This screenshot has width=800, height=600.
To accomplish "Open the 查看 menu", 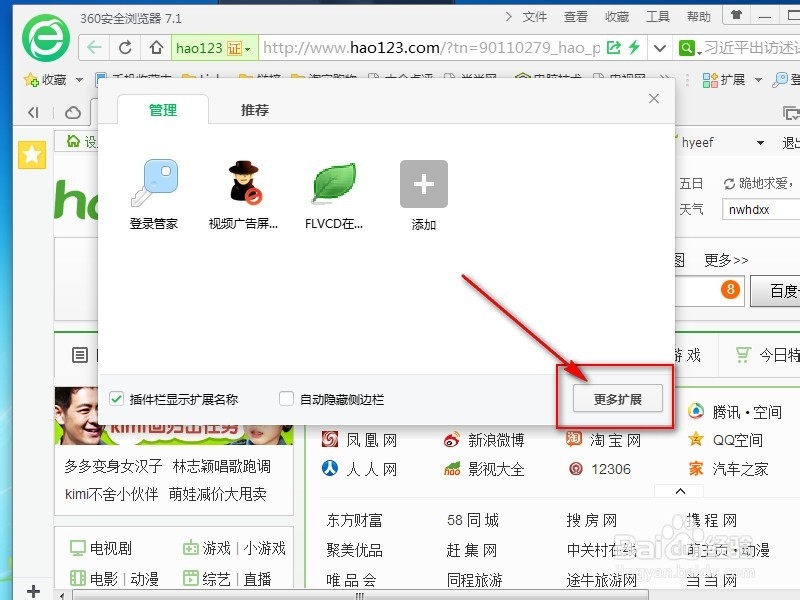I will [x=576, y=17].
